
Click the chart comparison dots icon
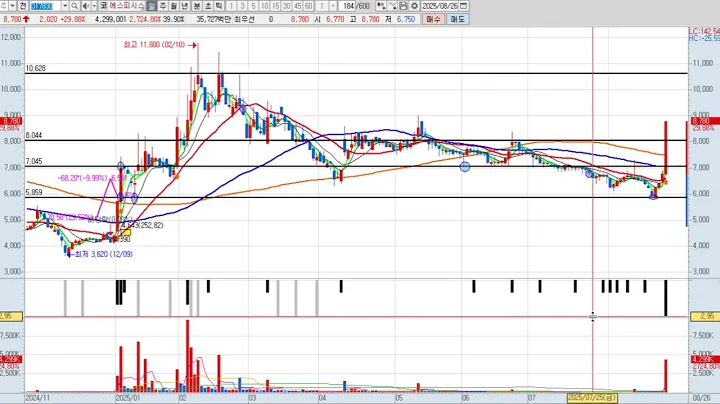click(x=381, y=6)
